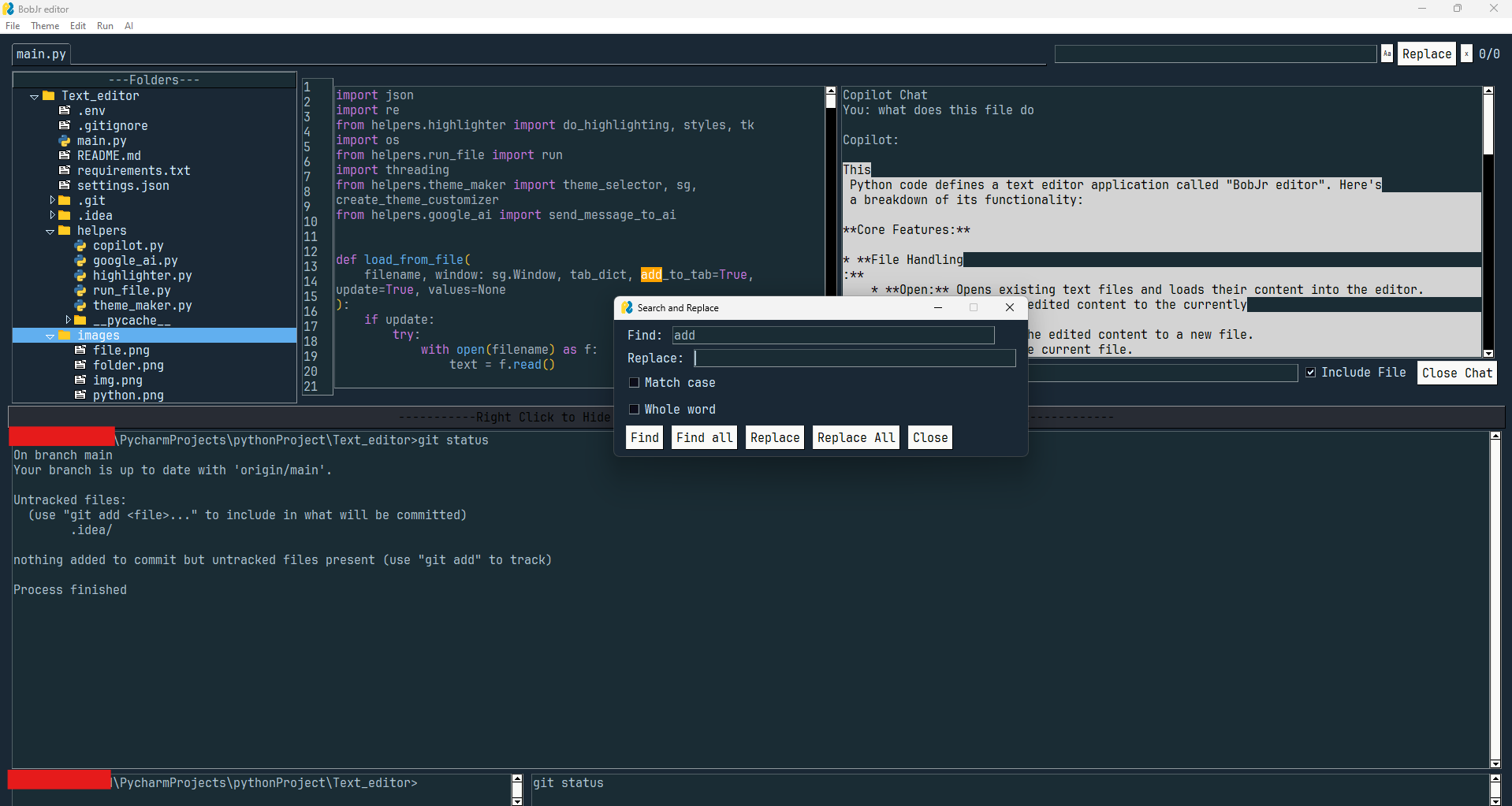Toggle the Aa match case icon
1512x806 pixels.
pos(1387,53)
